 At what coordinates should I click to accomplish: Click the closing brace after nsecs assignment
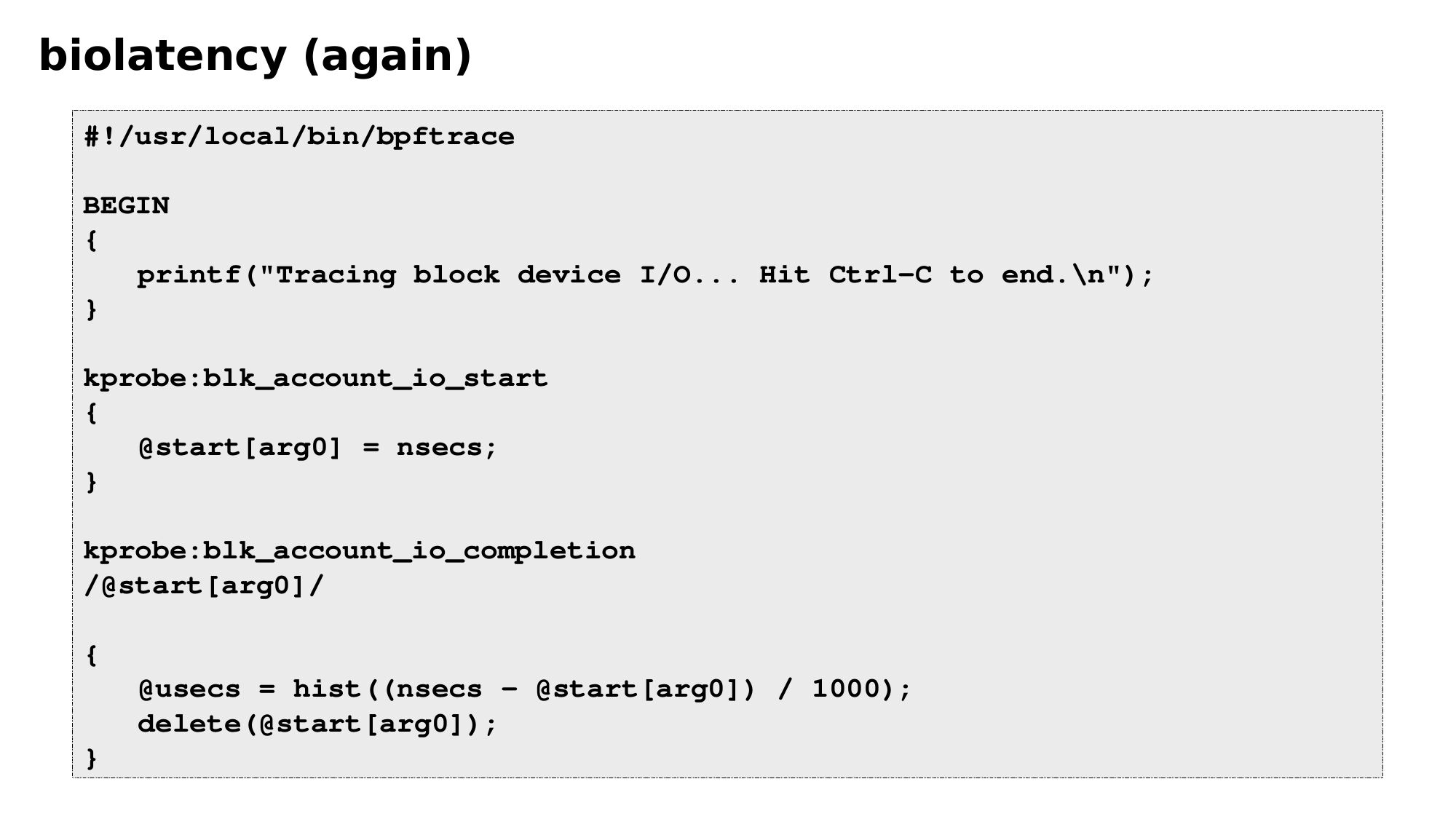pyautogui.click(x=91, y=482)
